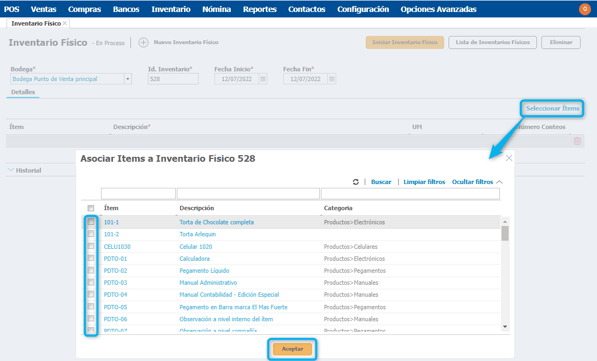Open the Inventario menu
597x361 pixels.
click(171, 9)
